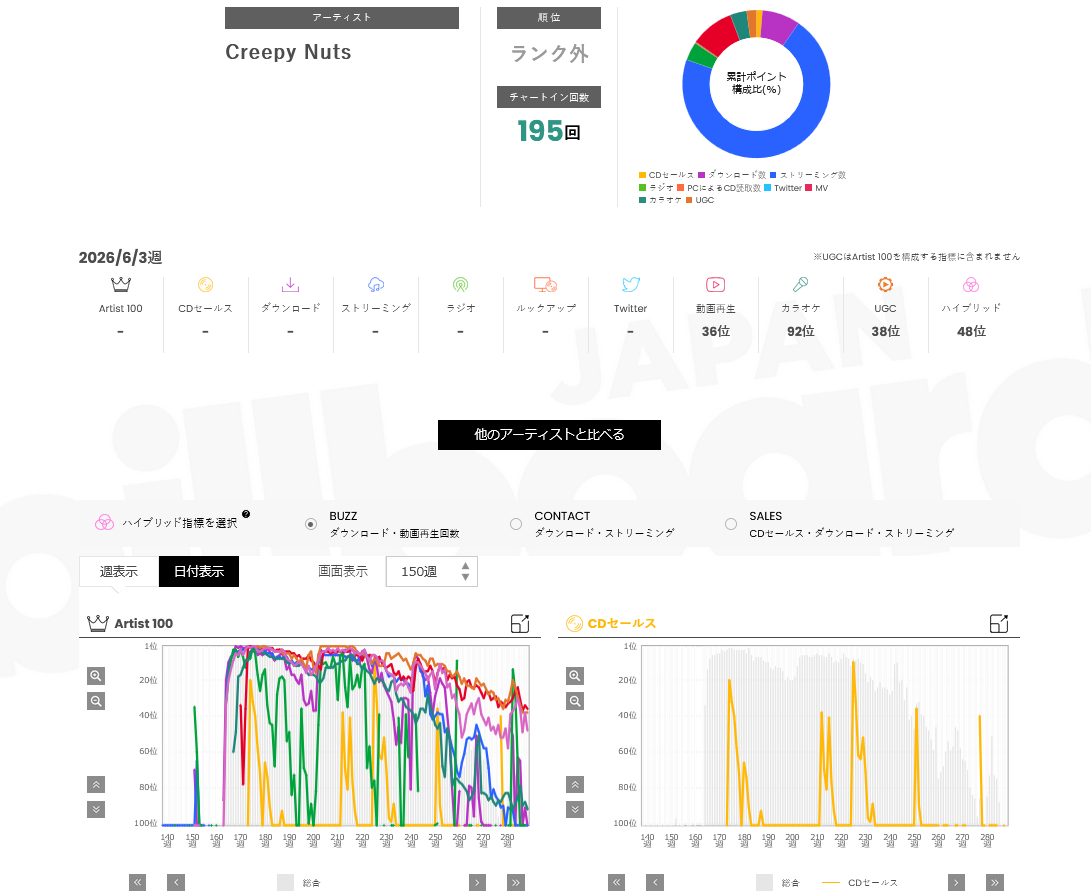The image size is (1091, 892).
Task: Open the 画面表示 150週 dropdown
Action: coord(431,571)
